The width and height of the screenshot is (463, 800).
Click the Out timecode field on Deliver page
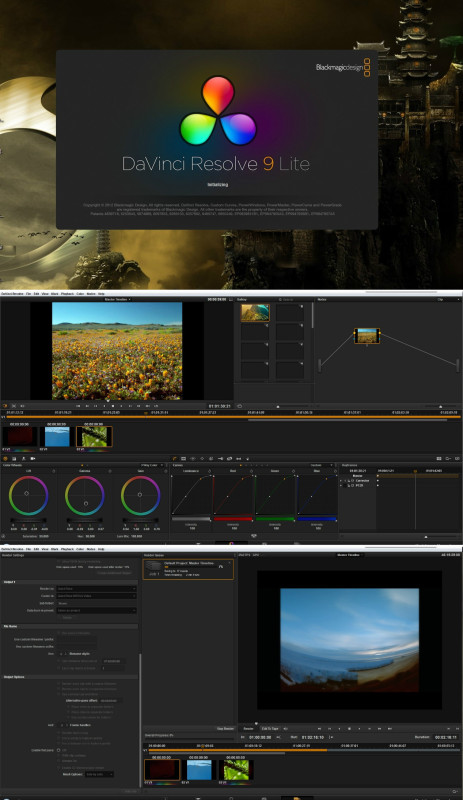[313, 737]
